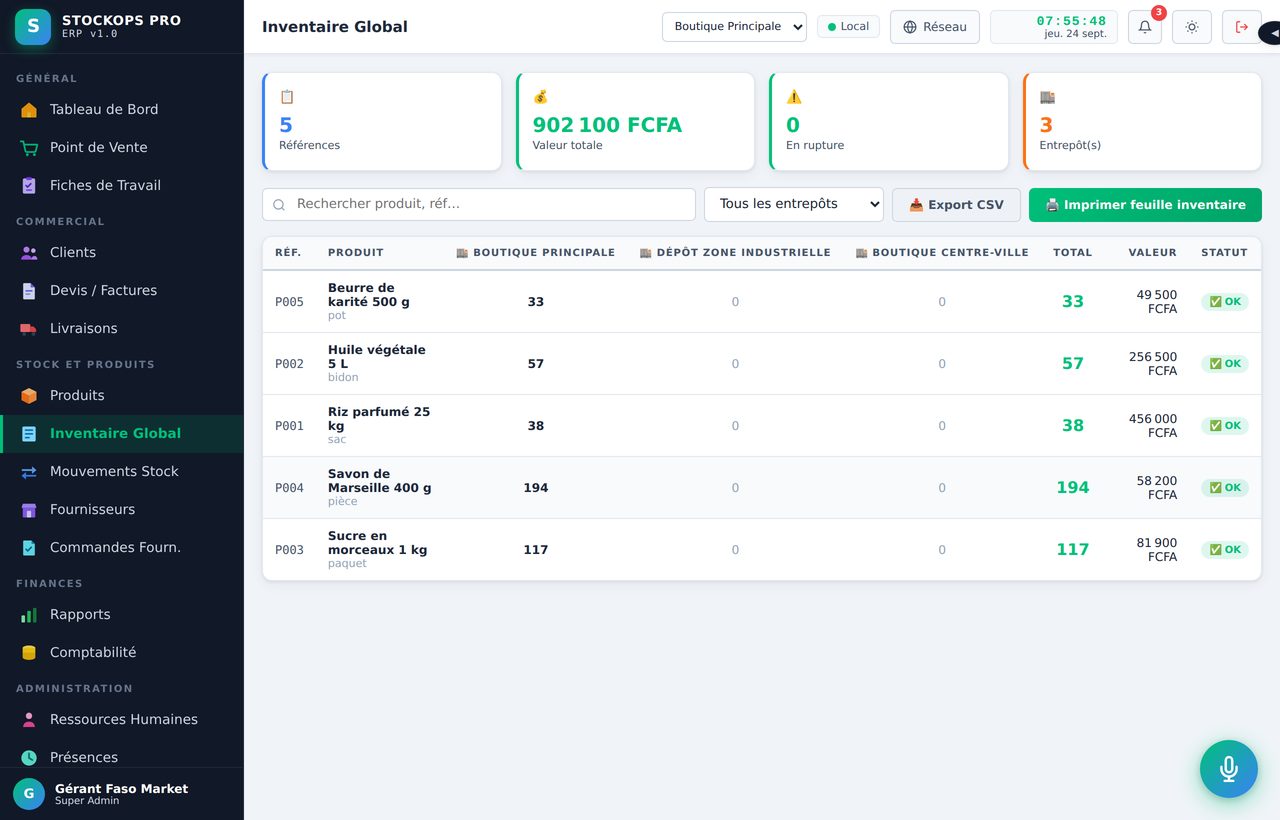Click the 07:55:48 clock display
The width and height of the screenshot is (1280, 820).
coord(1071,21)
